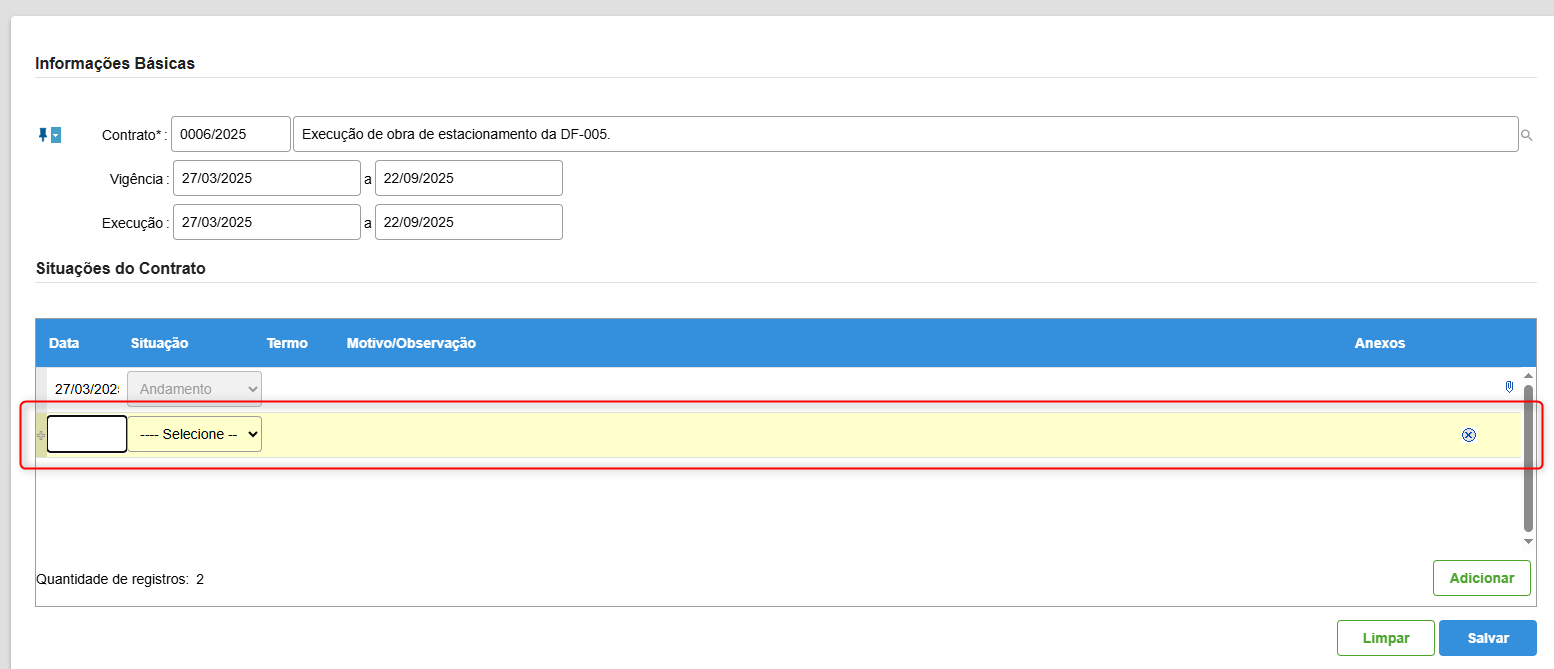Click the Adicionar button

(x=1482, y=578)
